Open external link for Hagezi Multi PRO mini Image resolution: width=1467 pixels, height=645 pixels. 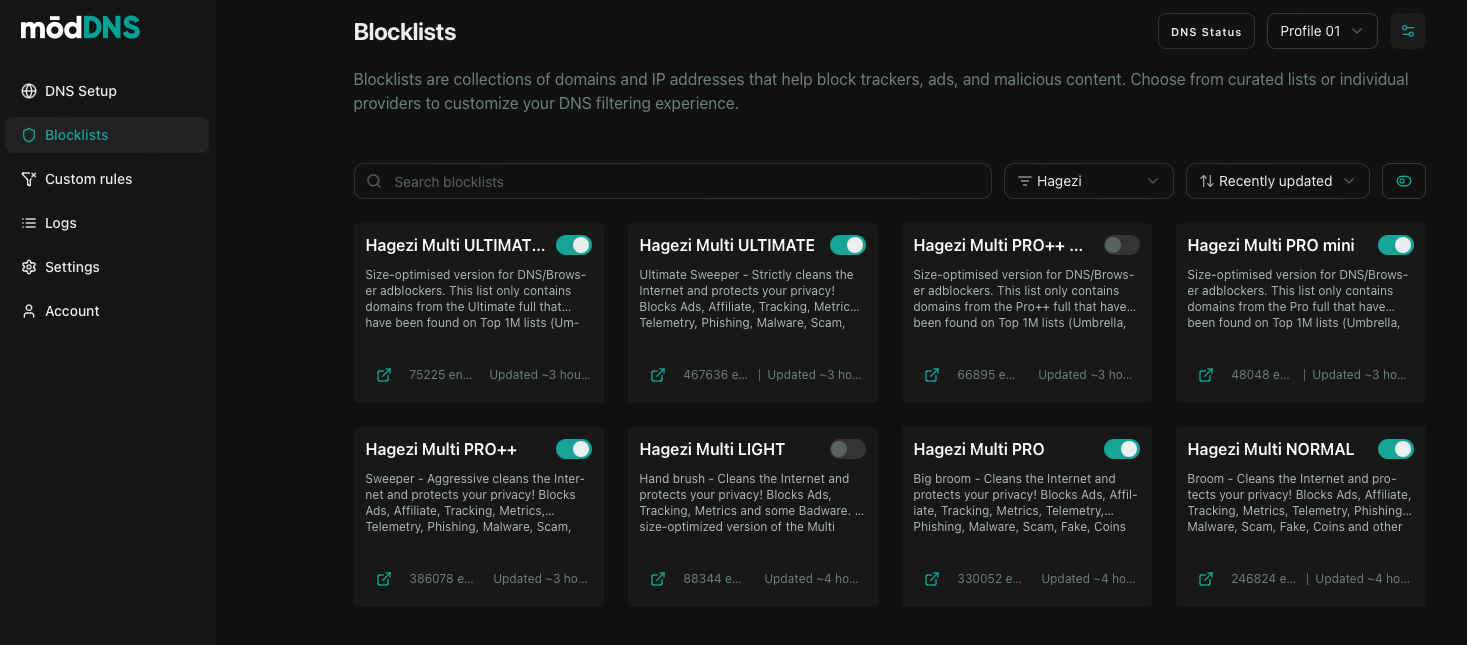[x=1206, y=375]
